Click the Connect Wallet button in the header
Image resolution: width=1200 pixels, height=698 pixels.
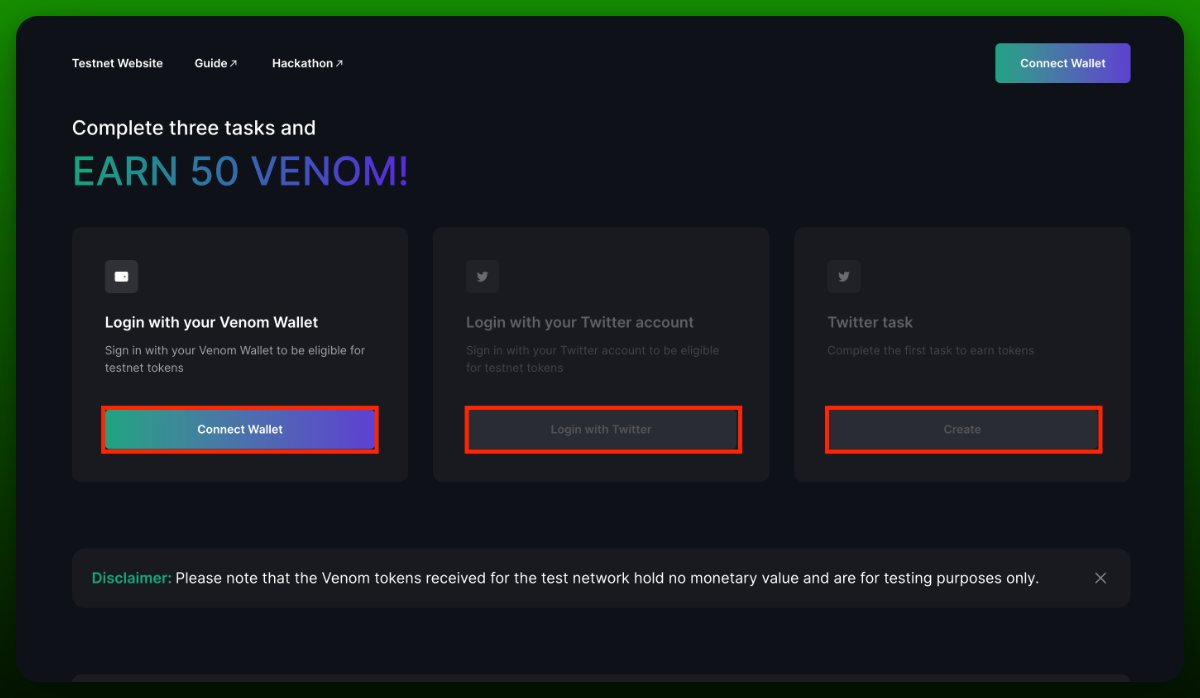(x=1062, y=63)
